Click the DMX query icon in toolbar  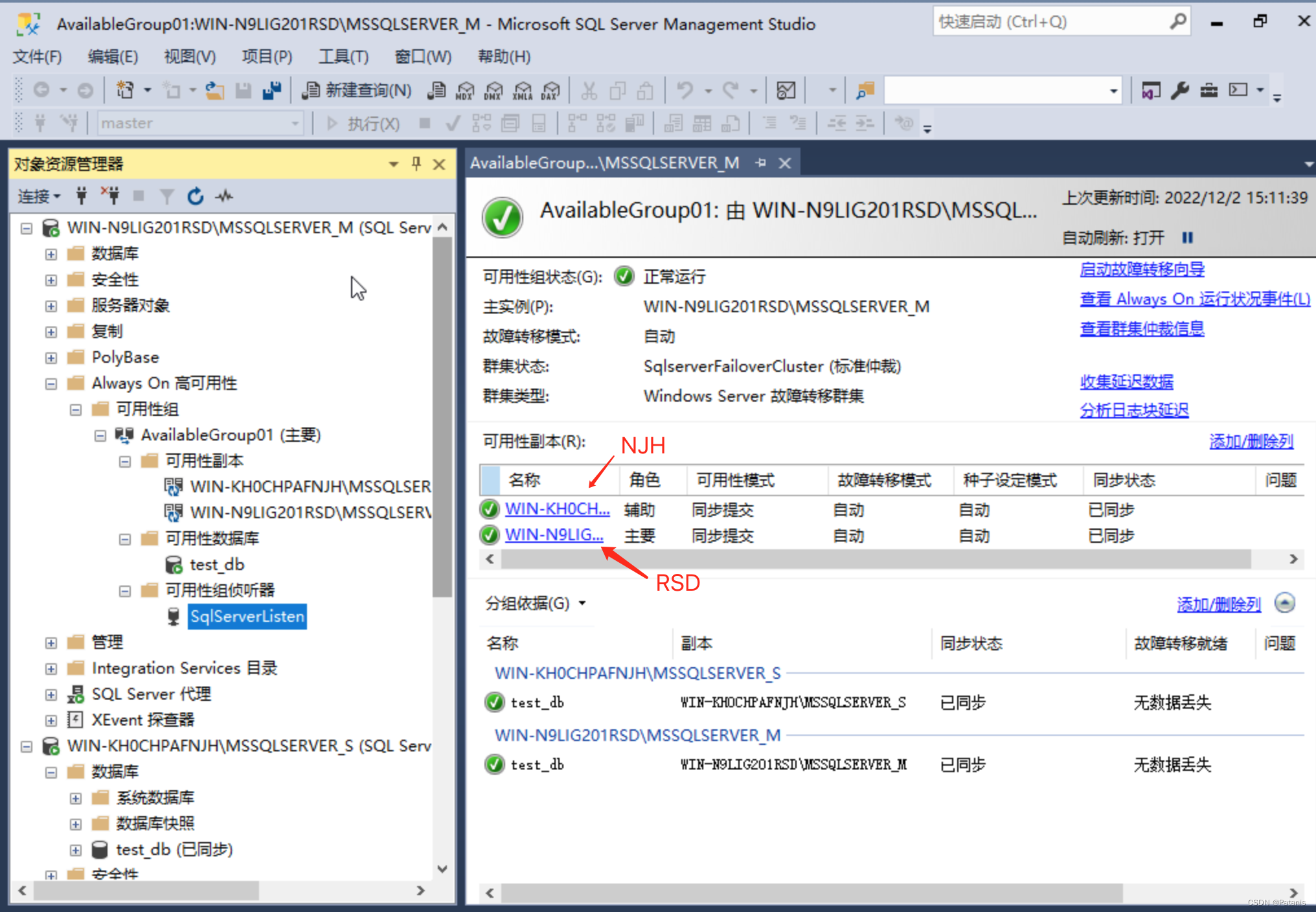(493, 90)
